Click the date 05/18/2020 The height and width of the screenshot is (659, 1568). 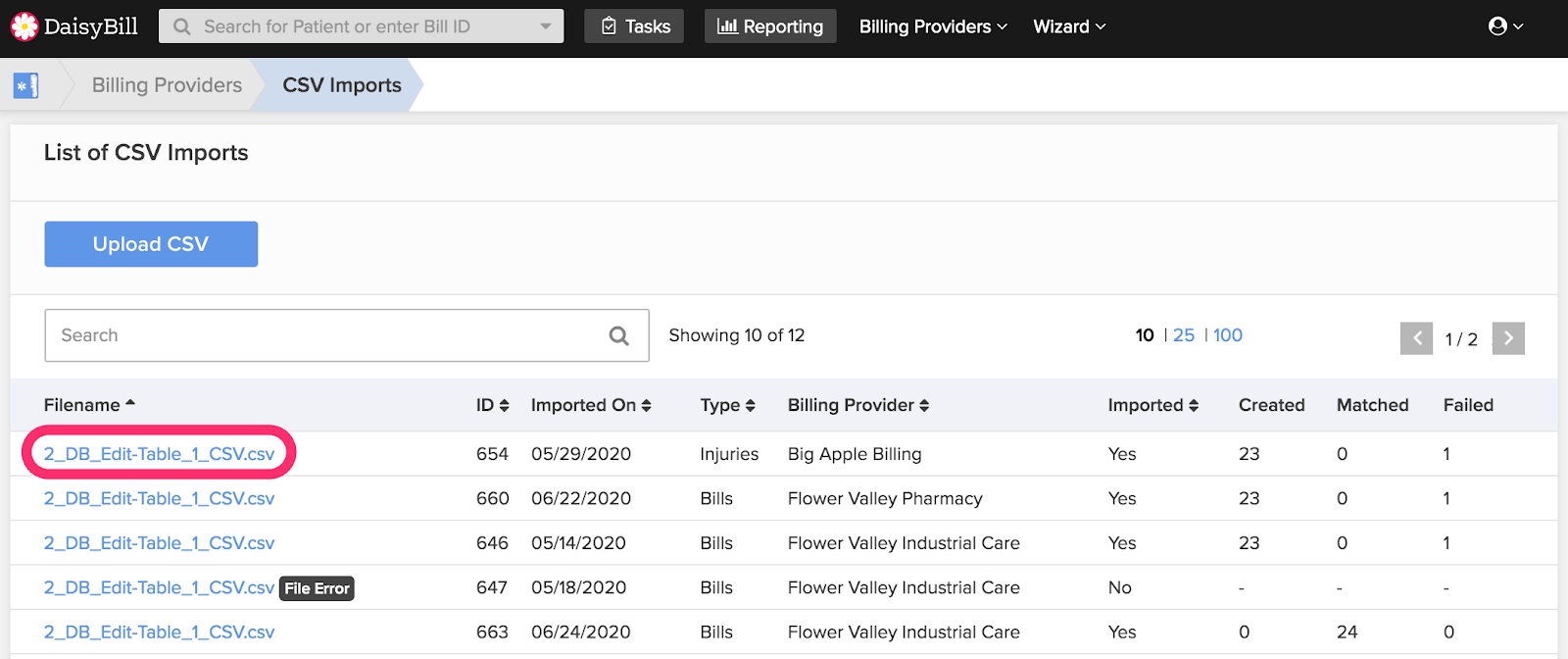pyautogui.click(x=579, y=587)
